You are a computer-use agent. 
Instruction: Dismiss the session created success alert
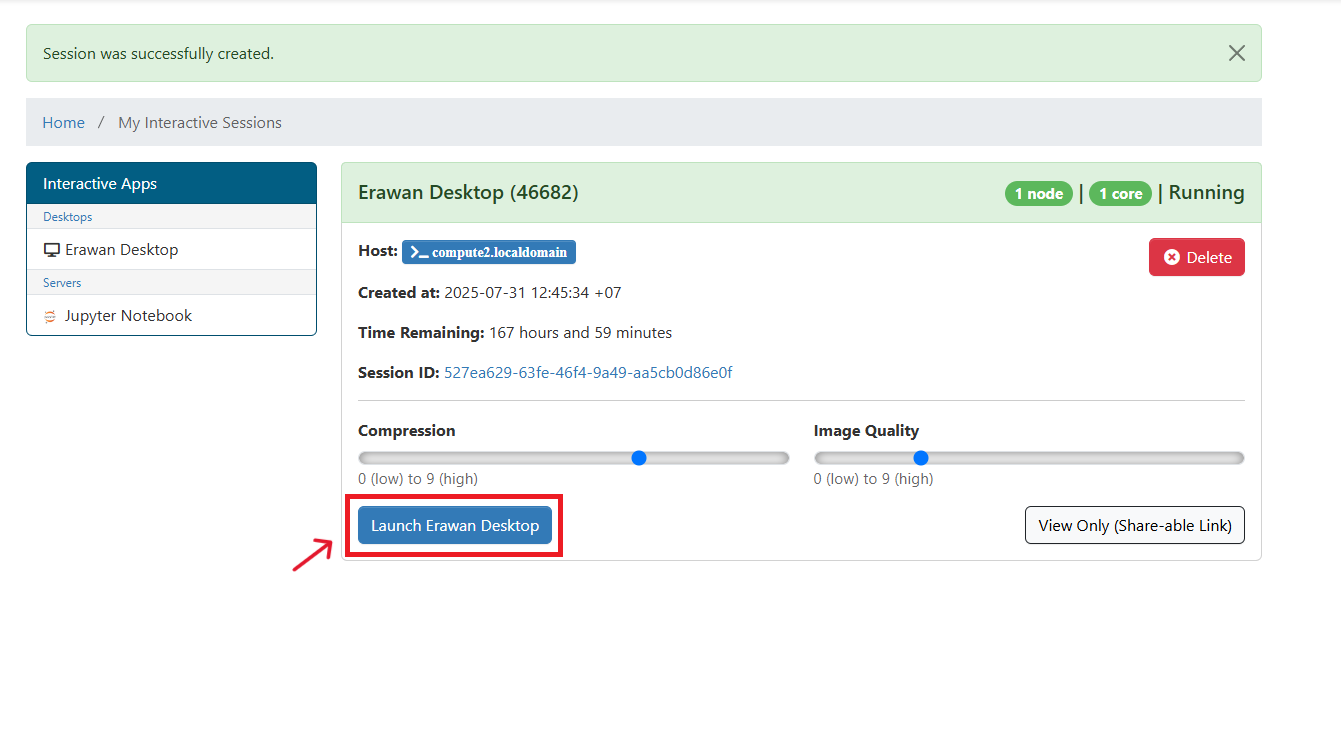[x=1236, y=53]
